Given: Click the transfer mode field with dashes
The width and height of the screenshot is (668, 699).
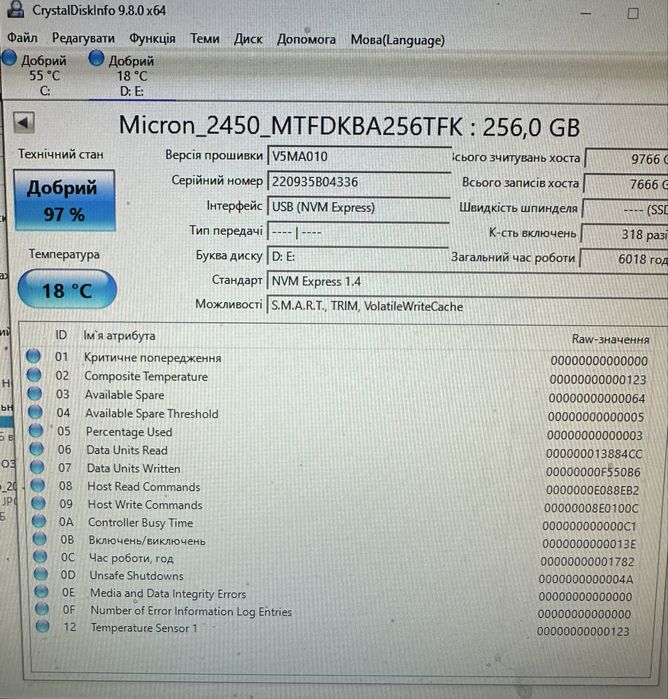Looking at the screenshot, I should [x=358, y=232].
